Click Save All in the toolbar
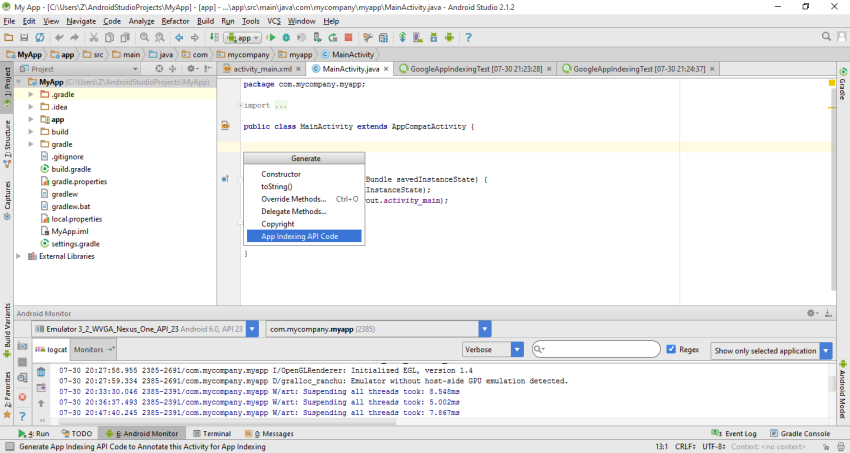Viewport: 850px width, 453px height. point(24,37)
